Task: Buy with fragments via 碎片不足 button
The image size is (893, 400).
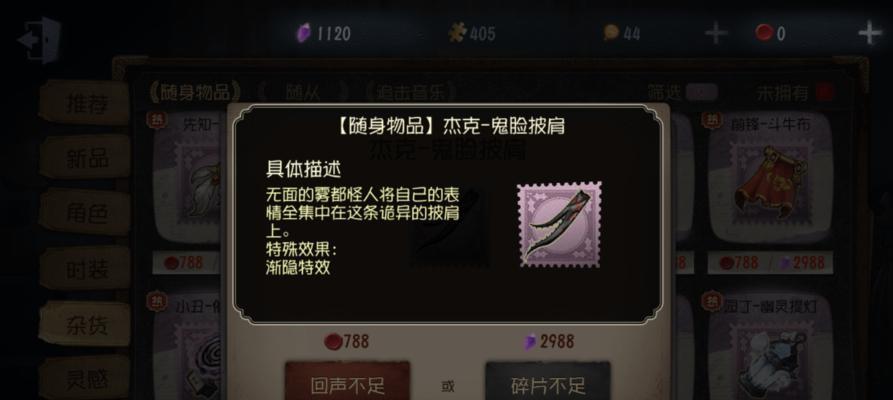Action: click(x=548, y=383)
